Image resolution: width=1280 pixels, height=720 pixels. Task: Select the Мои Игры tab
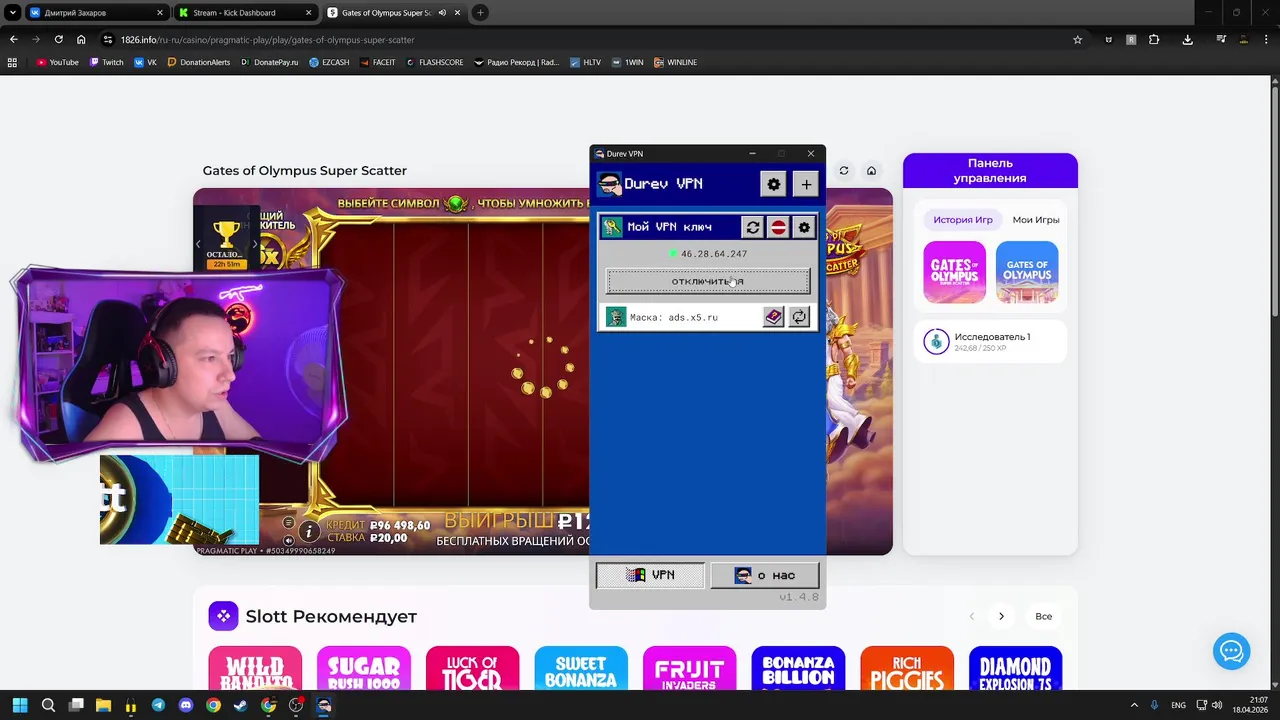(x=1035, y=220)
